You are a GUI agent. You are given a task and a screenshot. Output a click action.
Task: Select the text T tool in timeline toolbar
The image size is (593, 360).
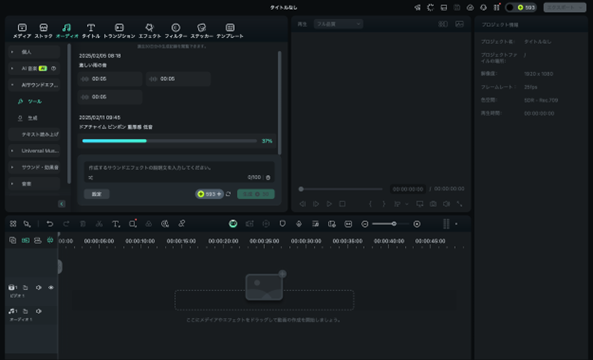(x=116, y=224)
